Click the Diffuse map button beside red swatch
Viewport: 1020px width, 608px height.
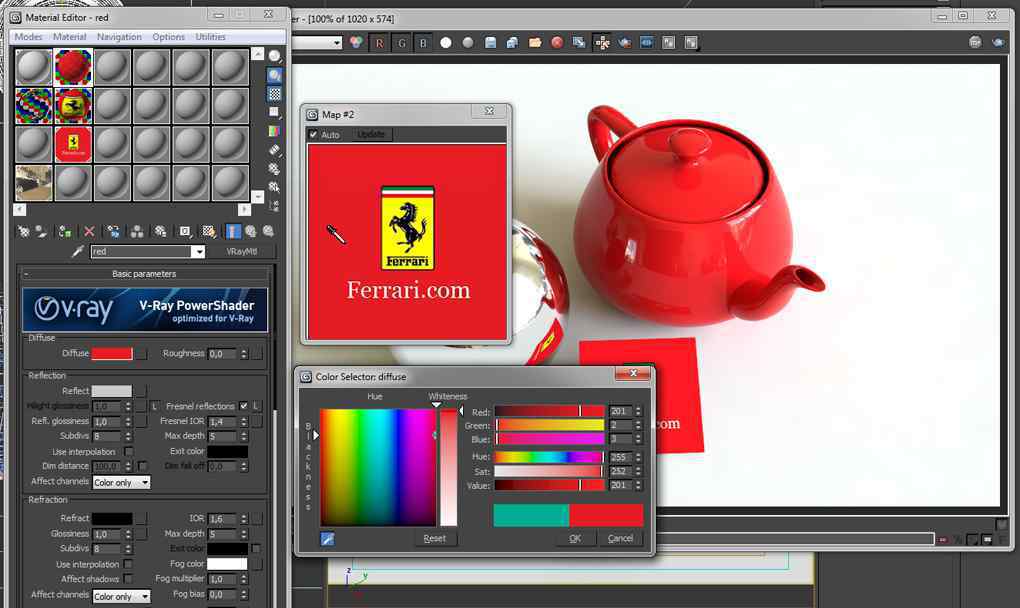[141, 354]
